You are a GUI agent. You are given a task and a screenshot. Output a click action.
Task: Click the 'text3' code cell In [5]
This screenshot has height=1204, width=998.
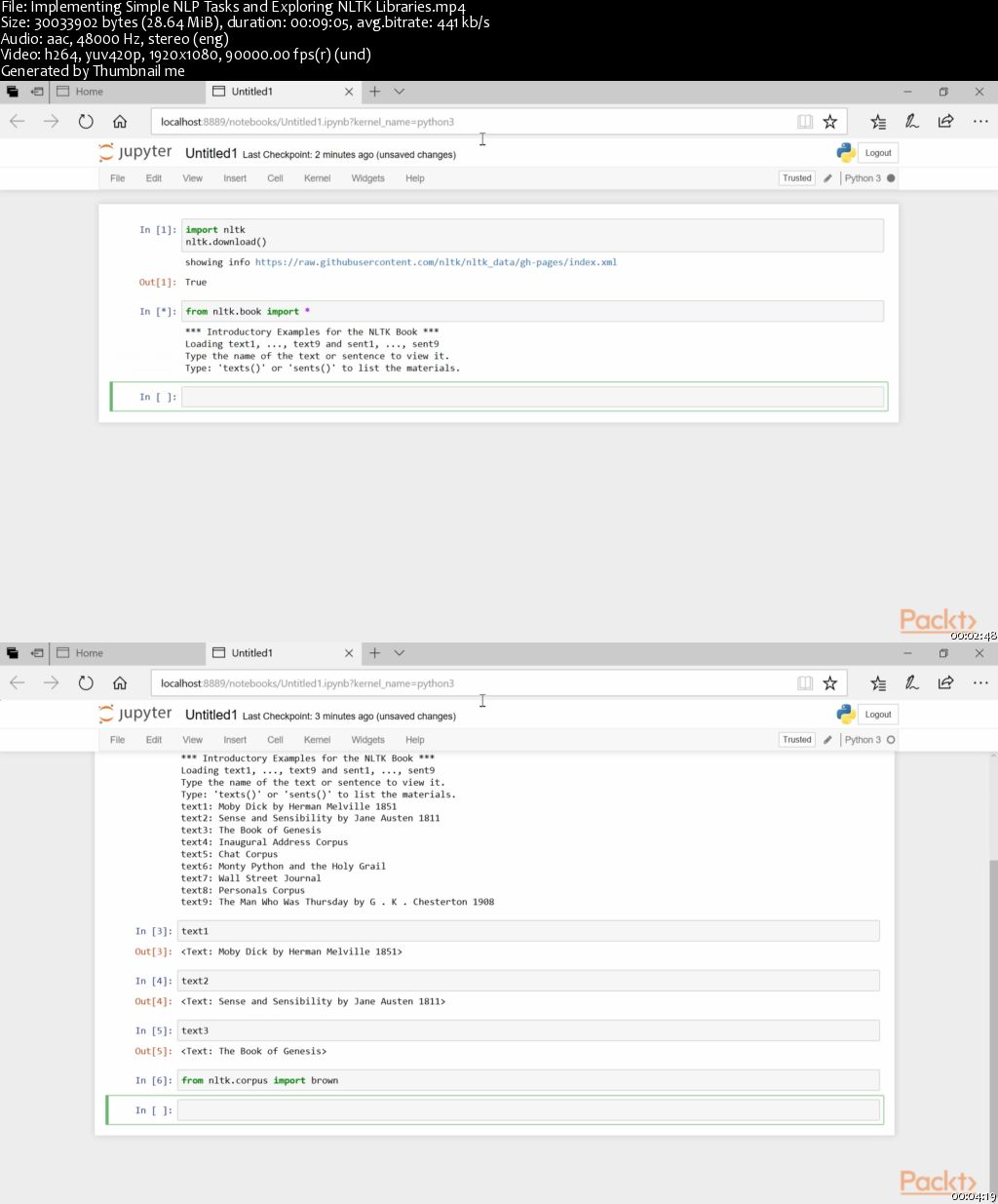click(528, 1030)
